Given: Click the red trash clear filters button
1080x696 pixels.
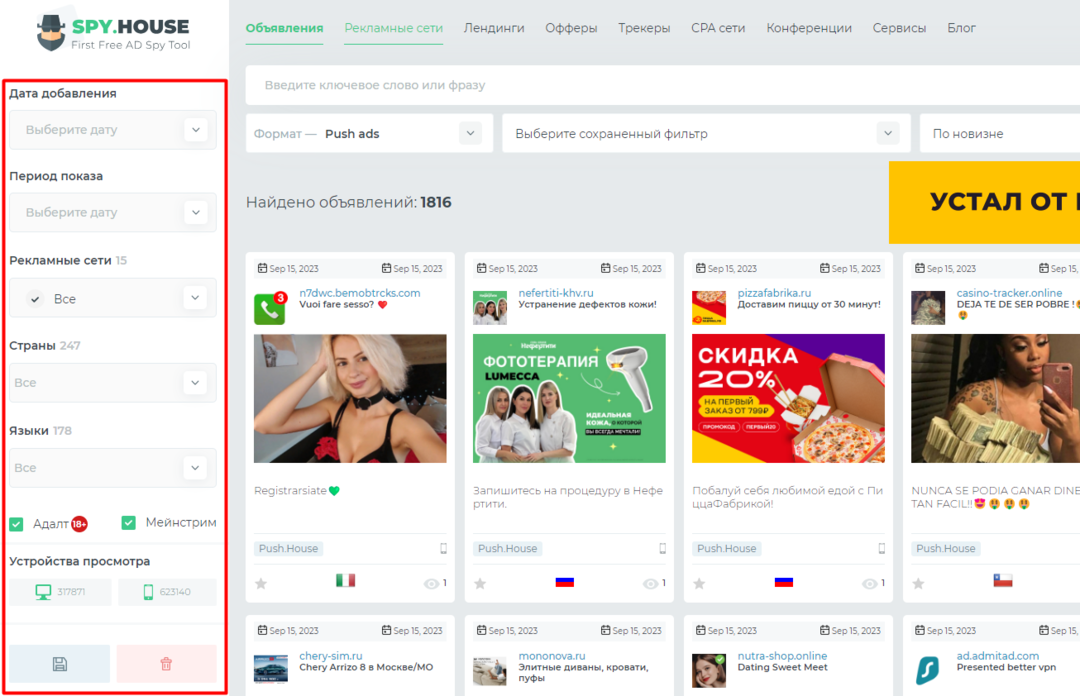Looking at the screenshot, I should click(x=166, y=664).
